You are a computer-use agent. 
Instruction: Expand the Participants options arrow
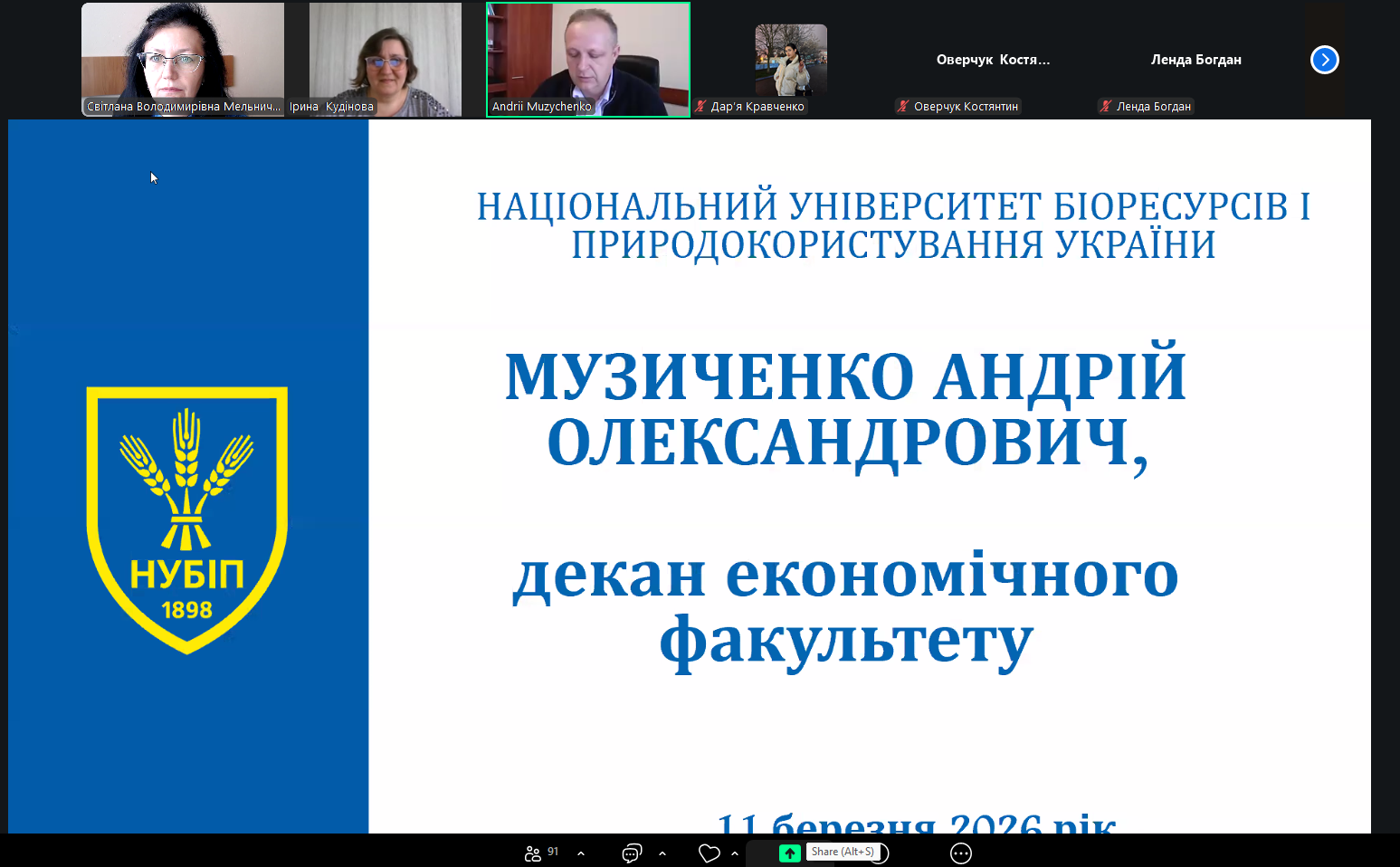point(581,853)
